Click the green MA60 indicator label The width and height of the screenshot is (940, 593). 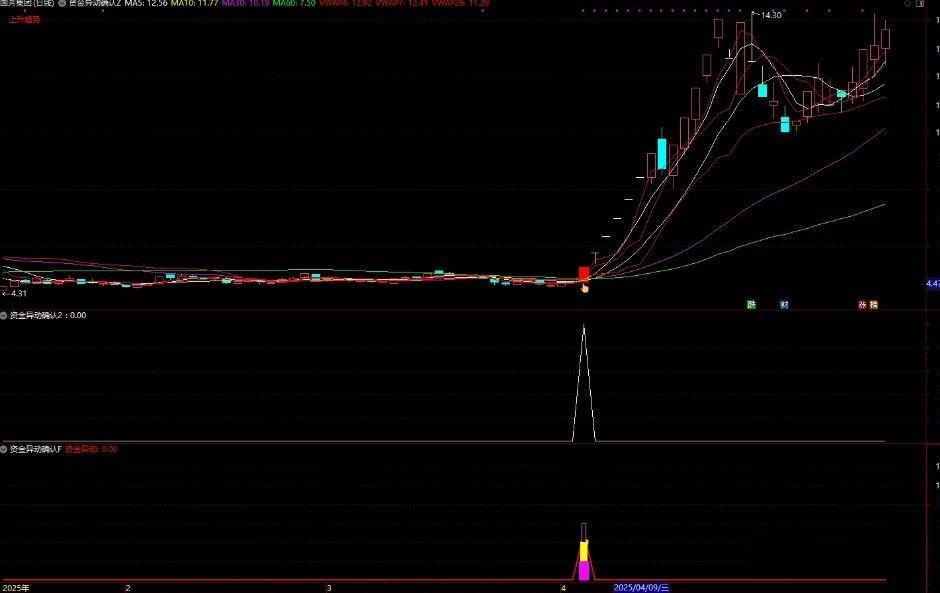(x=292, y=4)
